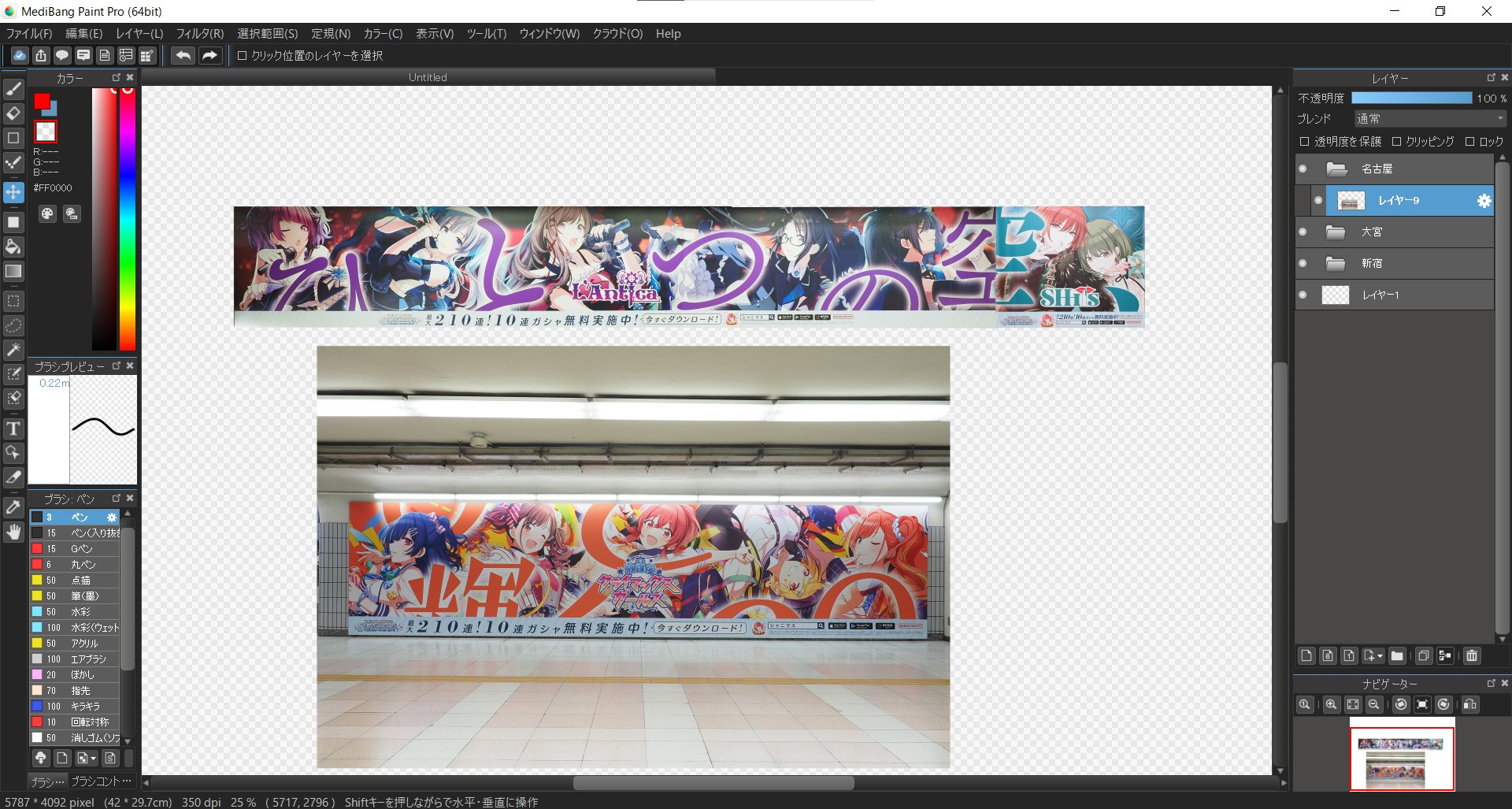Select the Eyedropper tool
The image size is (1512, 809).
pos(13,508)
